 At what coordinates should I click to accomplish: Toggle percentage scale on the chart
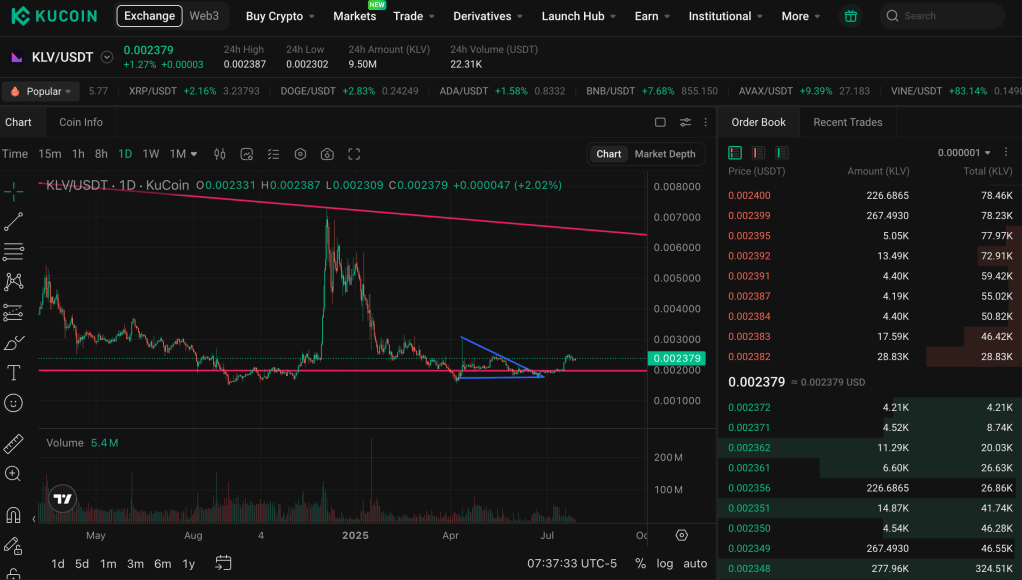point(640,563)
